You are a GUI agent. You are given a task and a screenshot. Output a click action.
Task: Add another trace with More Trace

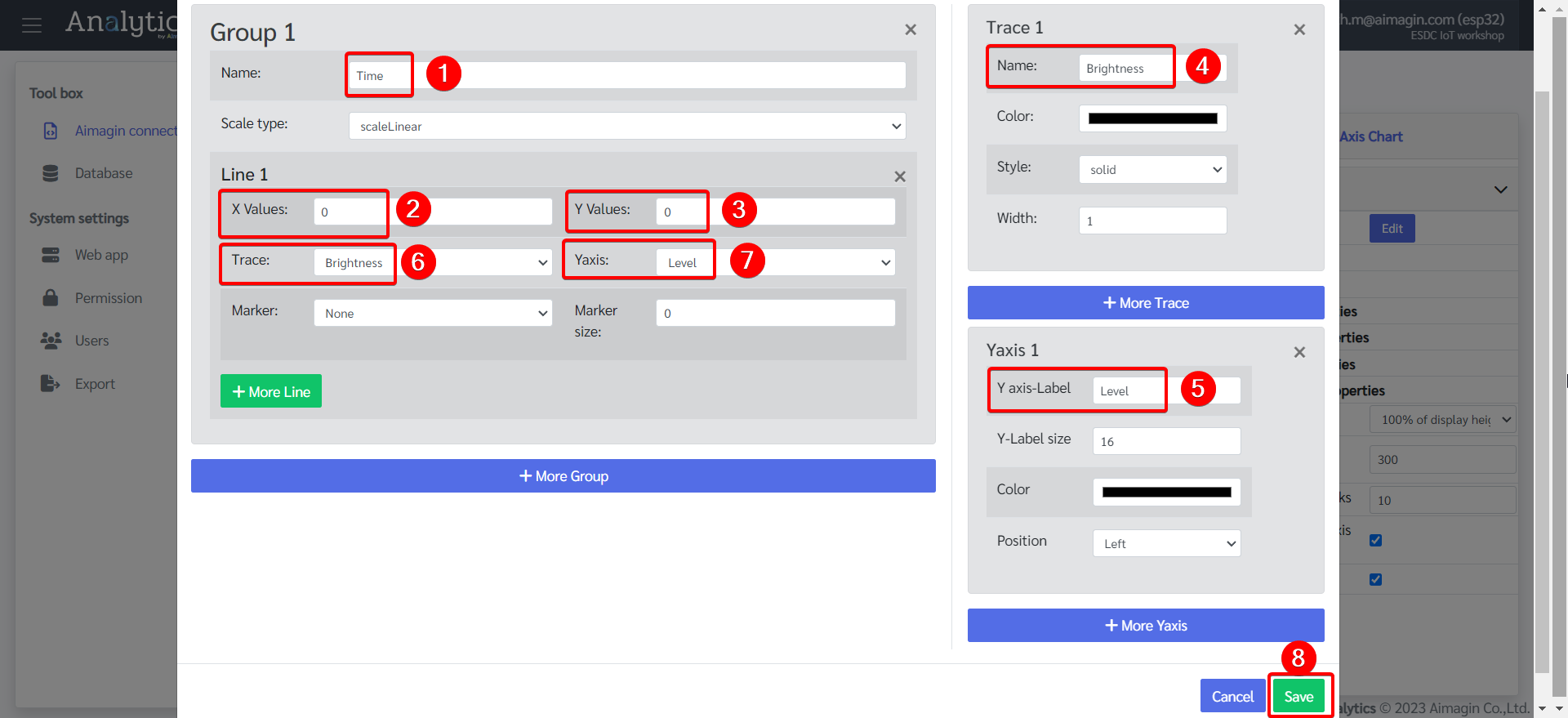pyautogui.click(x=1145, y=303)
